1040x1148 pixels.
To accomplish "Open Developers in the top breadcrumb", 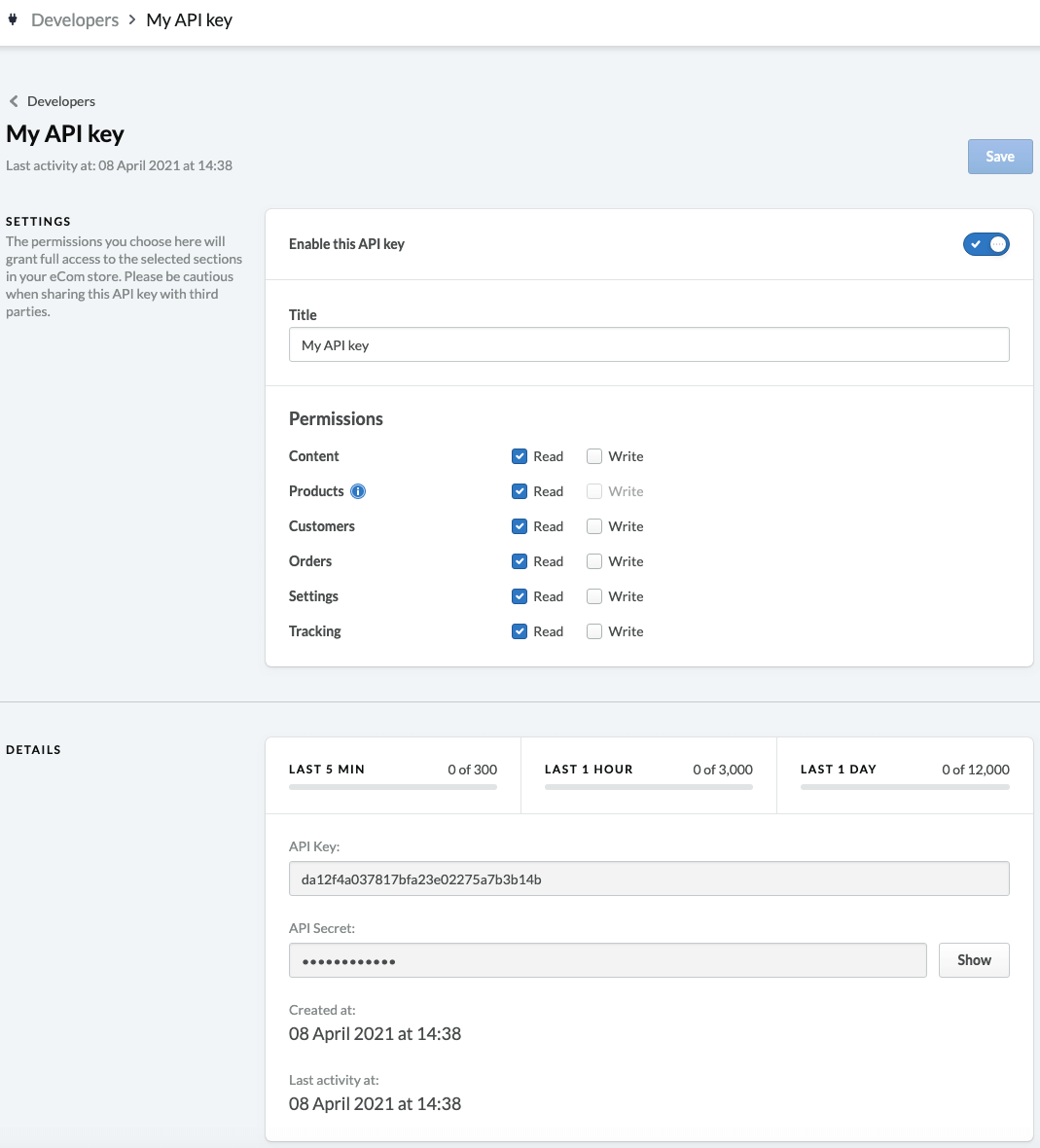I will click(x=75, y=19).
